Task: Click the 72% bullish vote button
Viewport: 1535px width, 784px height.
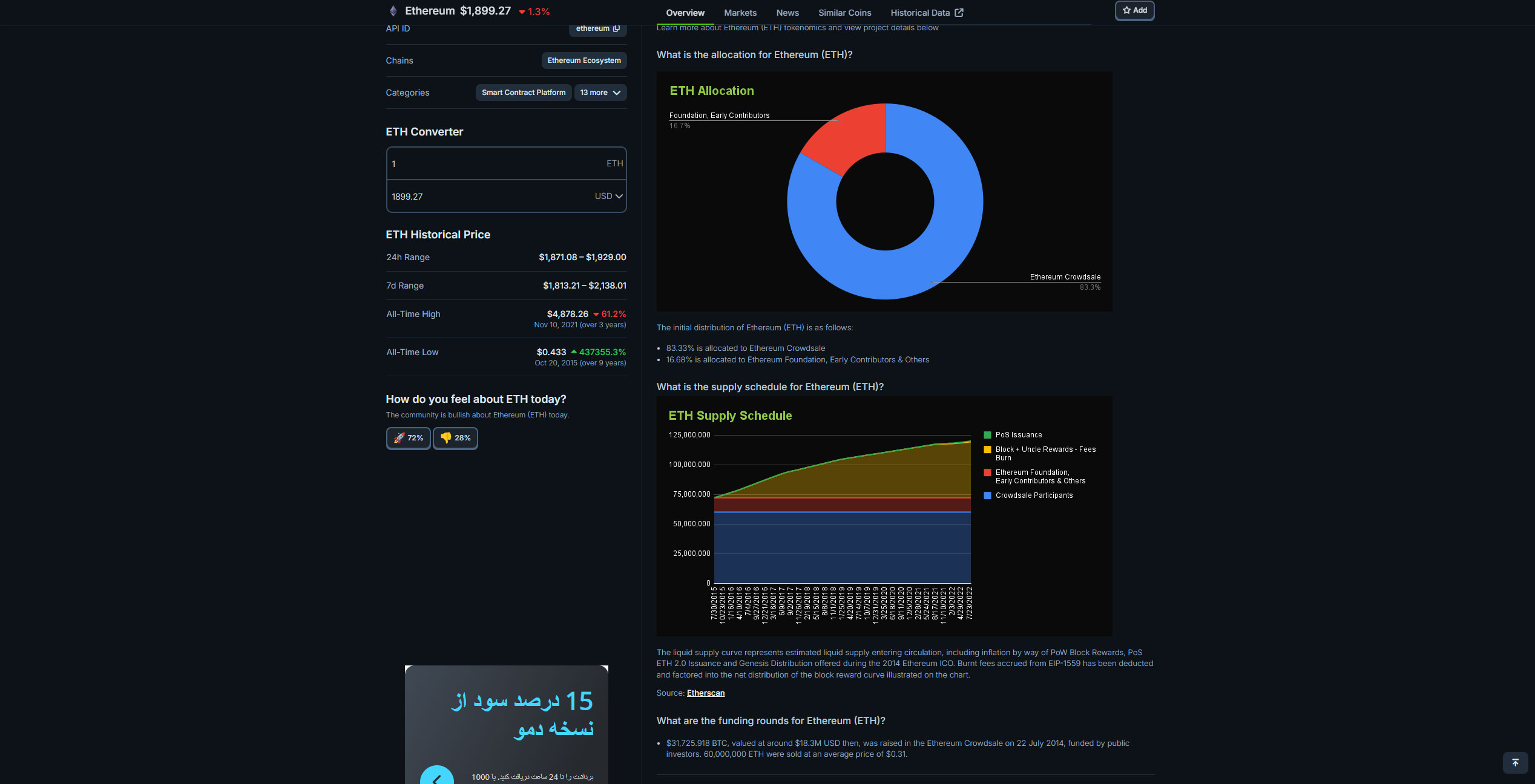Action: coord(409,438)
